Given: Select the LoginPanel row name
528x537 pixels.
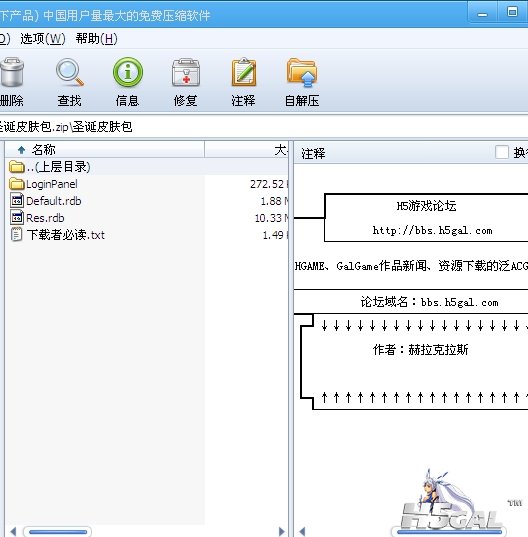Looking at the screenshot, I should pos(52,184).
